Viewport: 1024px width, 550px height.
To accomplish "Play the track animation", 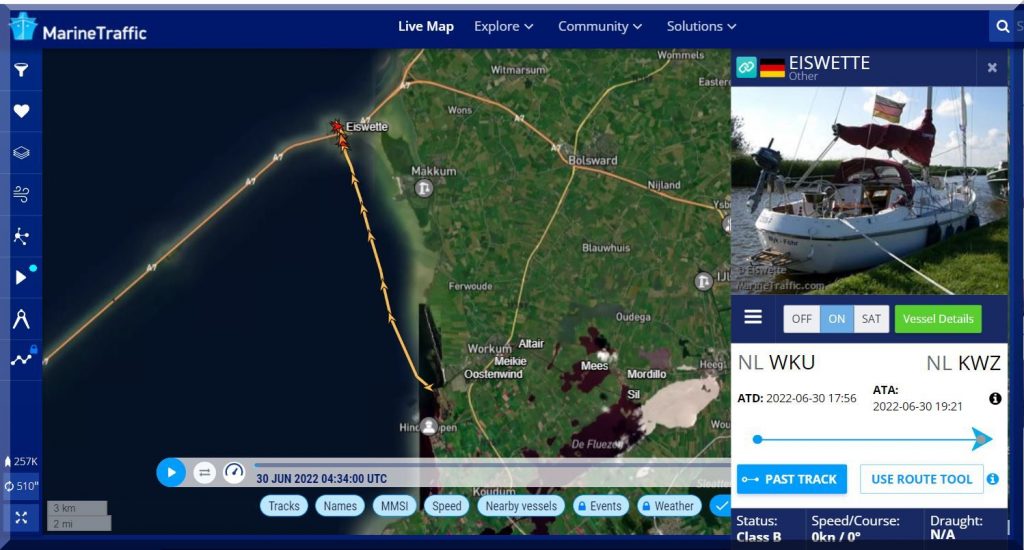I will coord(170,472).
